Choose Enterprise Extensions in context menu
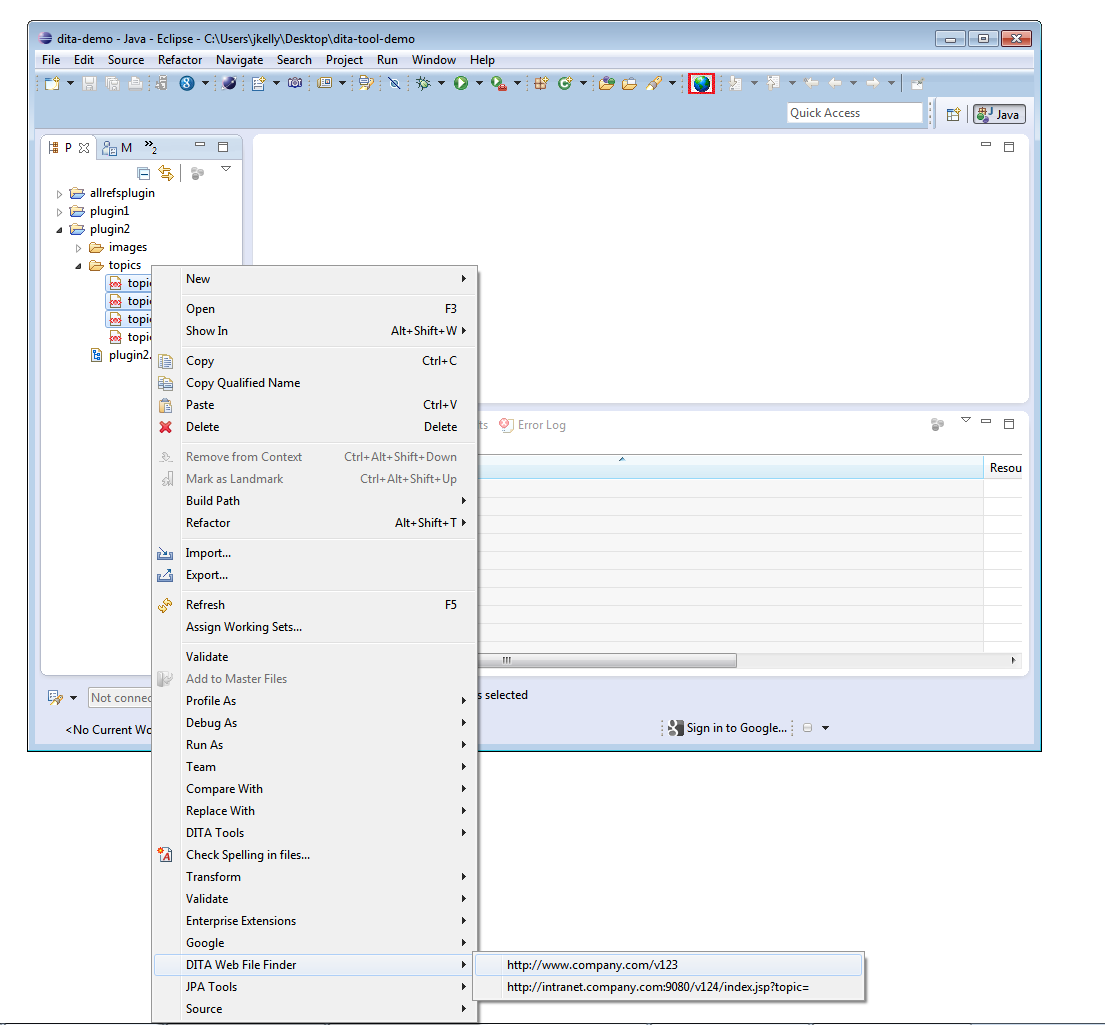The image size is (1105, 1025). pos(315,921)
